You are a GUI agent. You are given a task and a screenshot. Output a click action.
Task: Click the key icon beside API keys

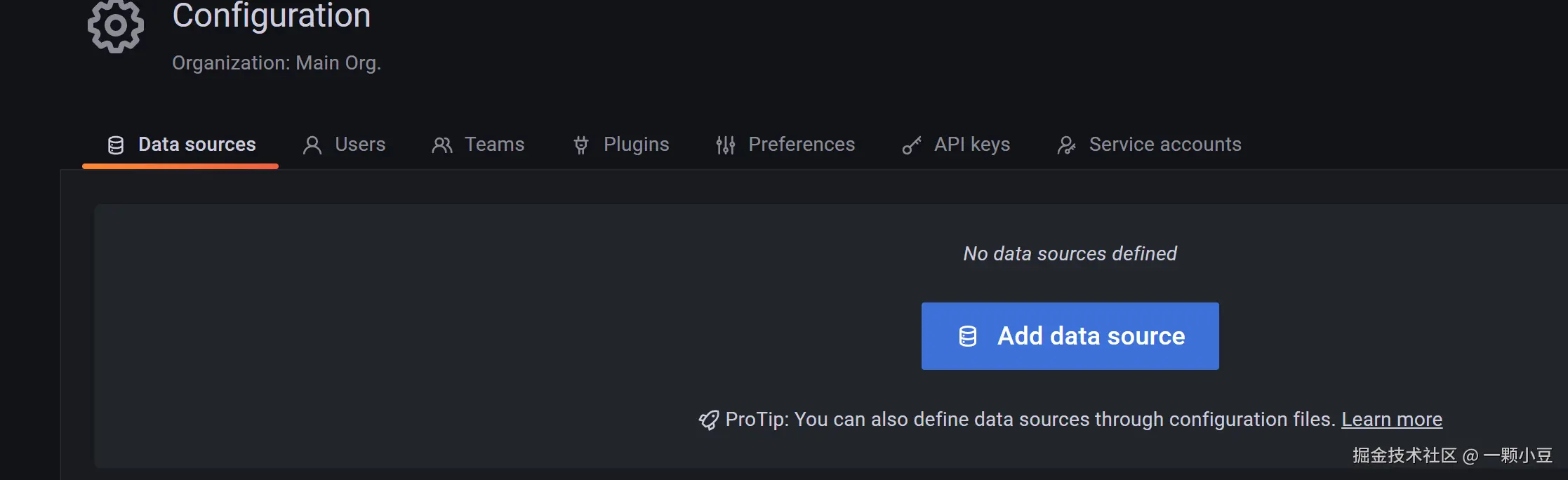[x=911, y=145]
